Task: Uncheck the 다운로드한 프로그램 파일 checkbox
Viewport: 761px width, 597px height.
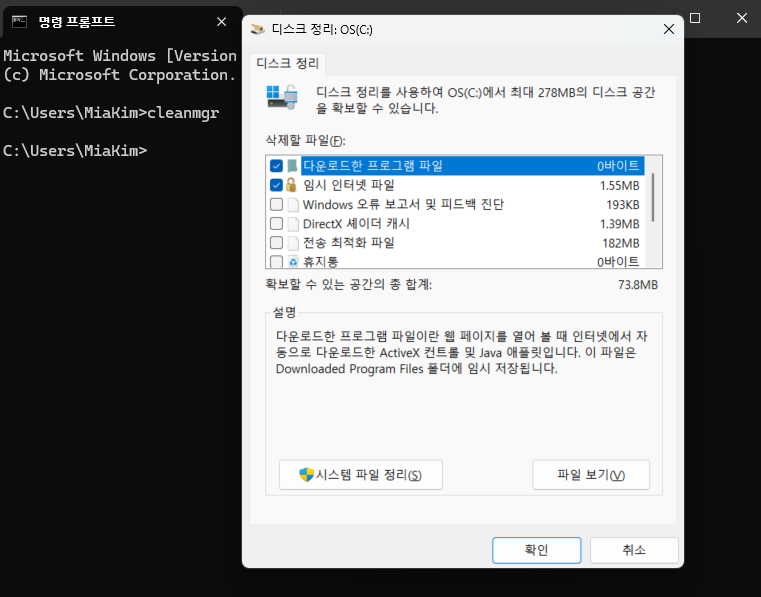Action: pyautogui.click(x=276, y=166)
